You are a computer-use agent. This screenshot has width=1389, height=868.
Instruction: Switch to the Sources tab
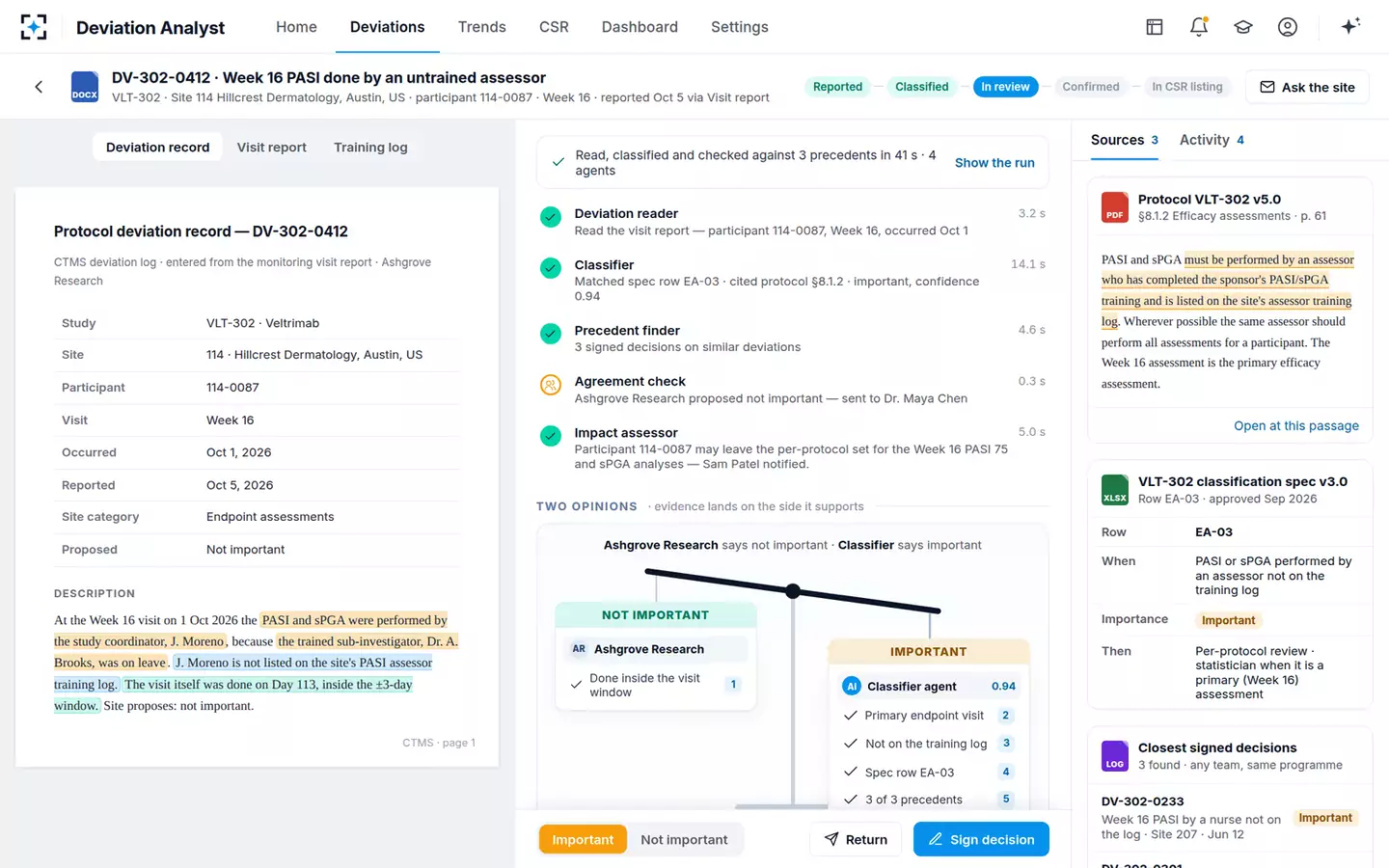pos(1124,140)
